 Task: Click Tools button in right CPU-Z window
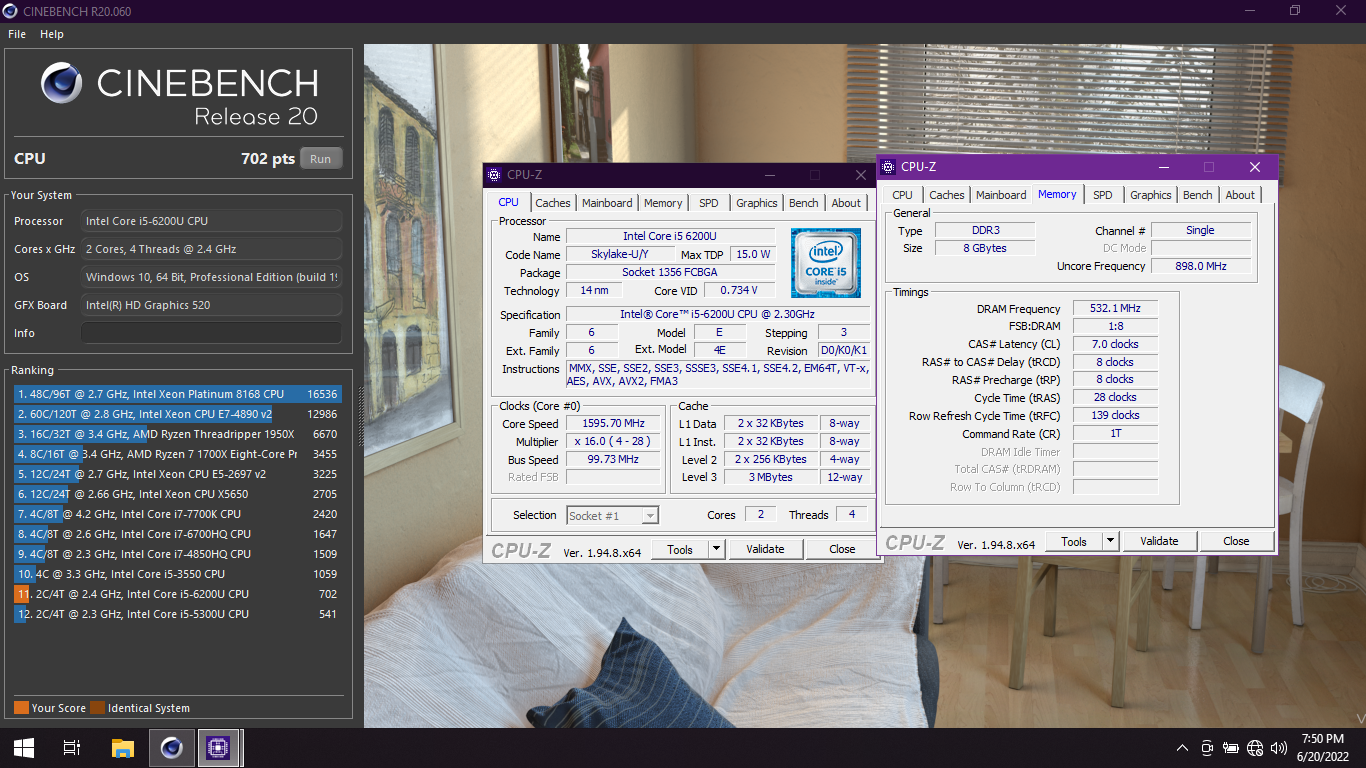click(x=1074, y=541)
